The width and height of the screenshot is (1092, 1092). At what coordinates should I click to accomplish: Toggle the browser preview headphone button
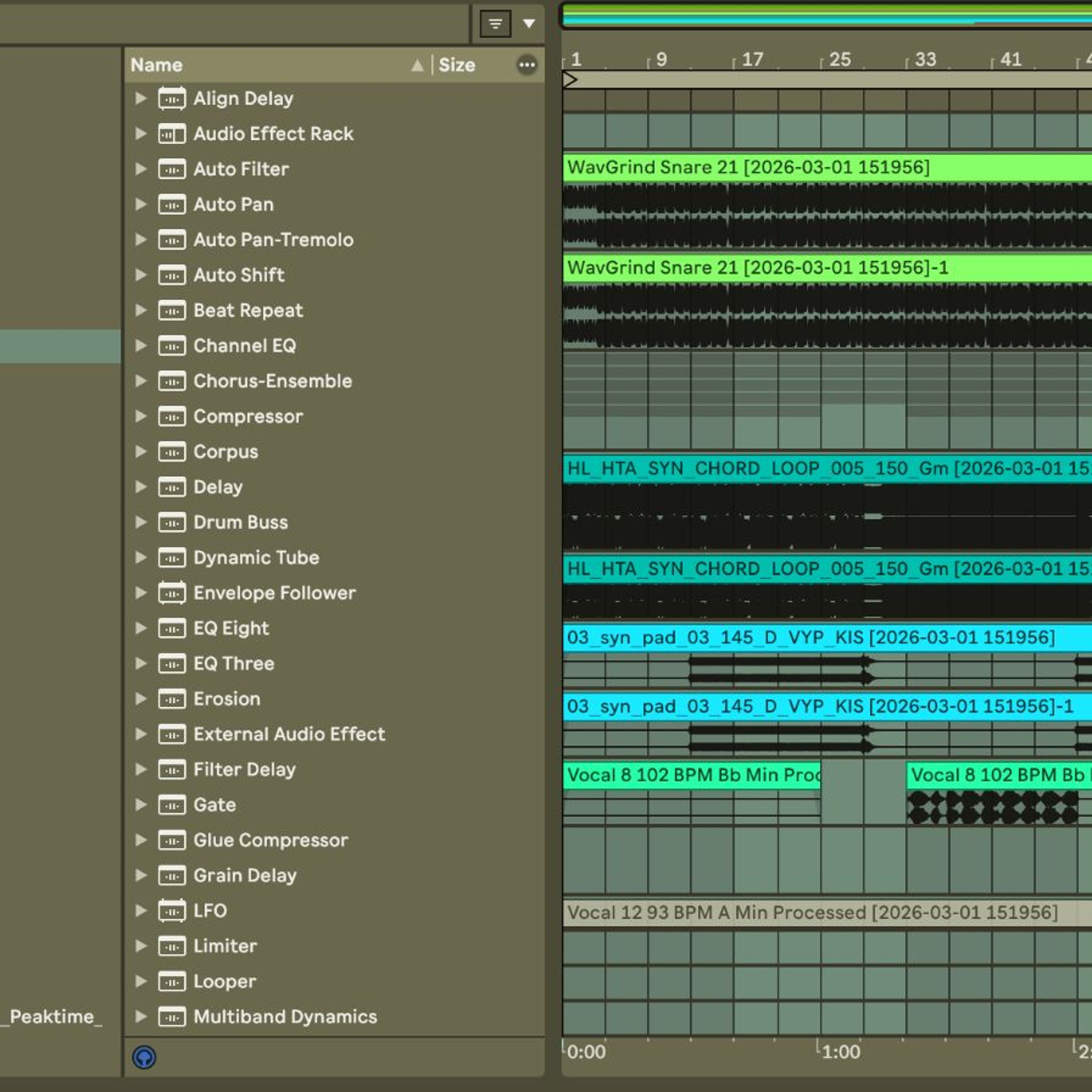[144, 1057]
